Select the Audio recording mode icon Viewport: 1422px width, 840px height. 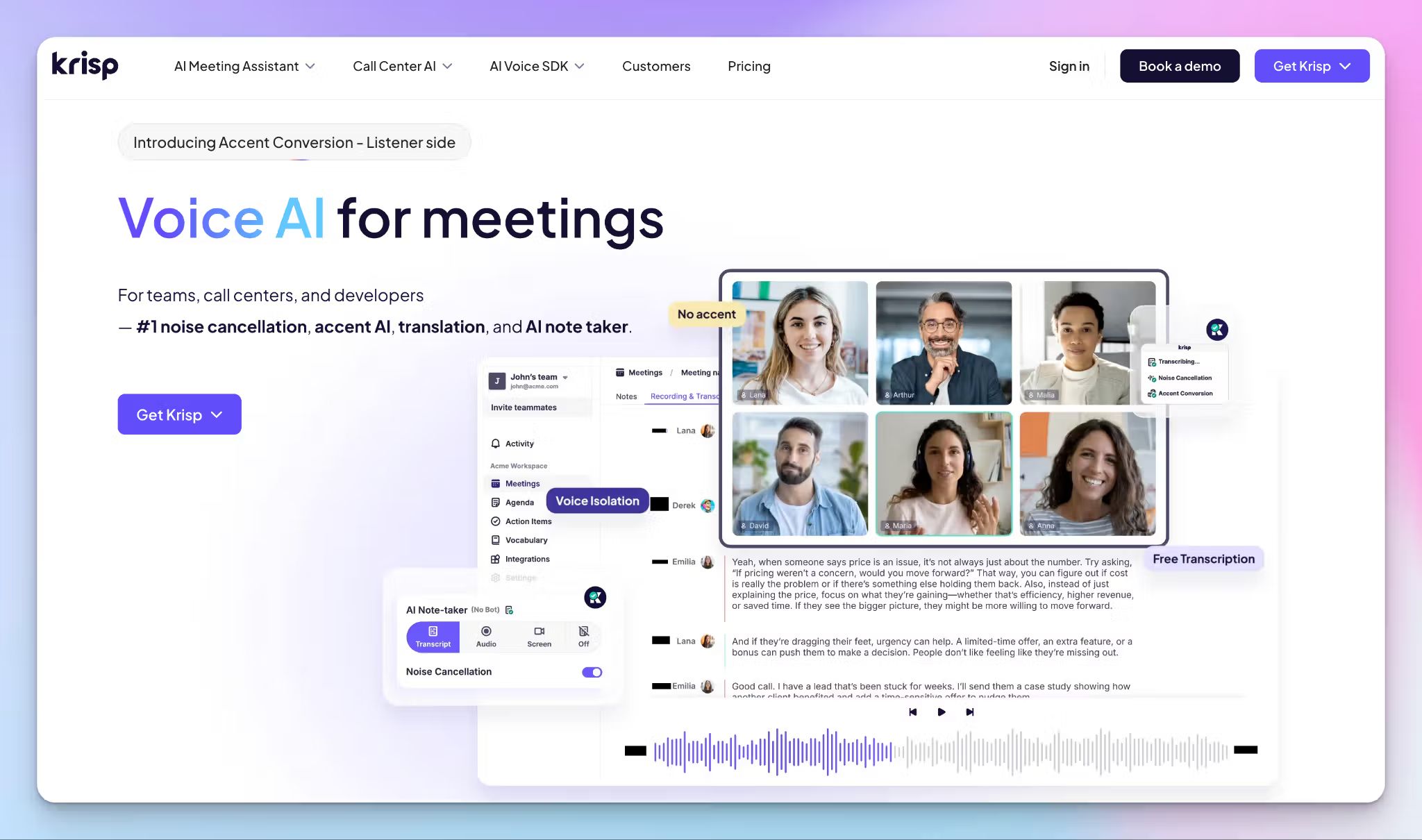pos(485,632)
